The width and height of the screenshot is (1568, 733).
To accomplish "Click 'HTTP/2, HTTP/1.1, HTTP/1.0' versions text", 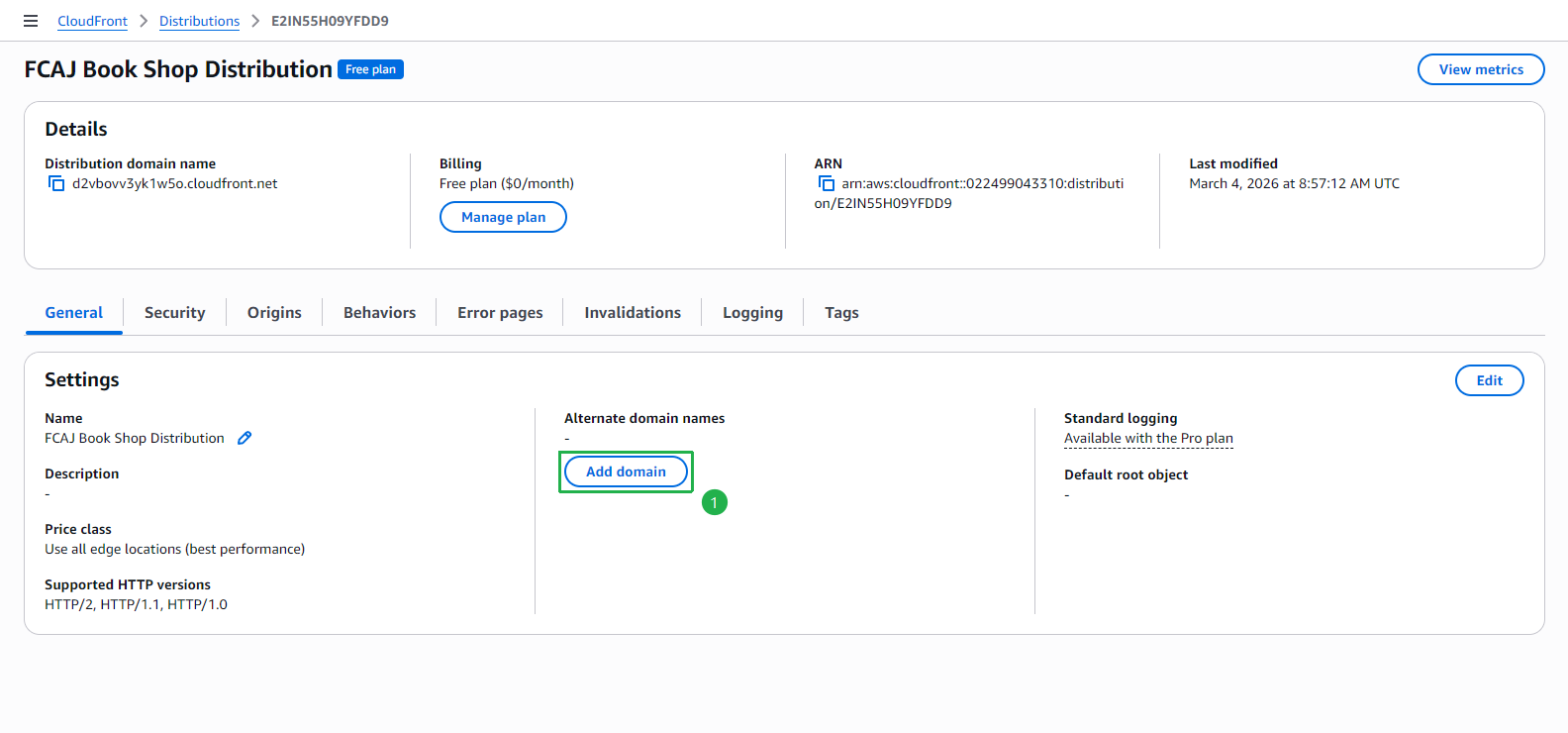I will point(136,604).
